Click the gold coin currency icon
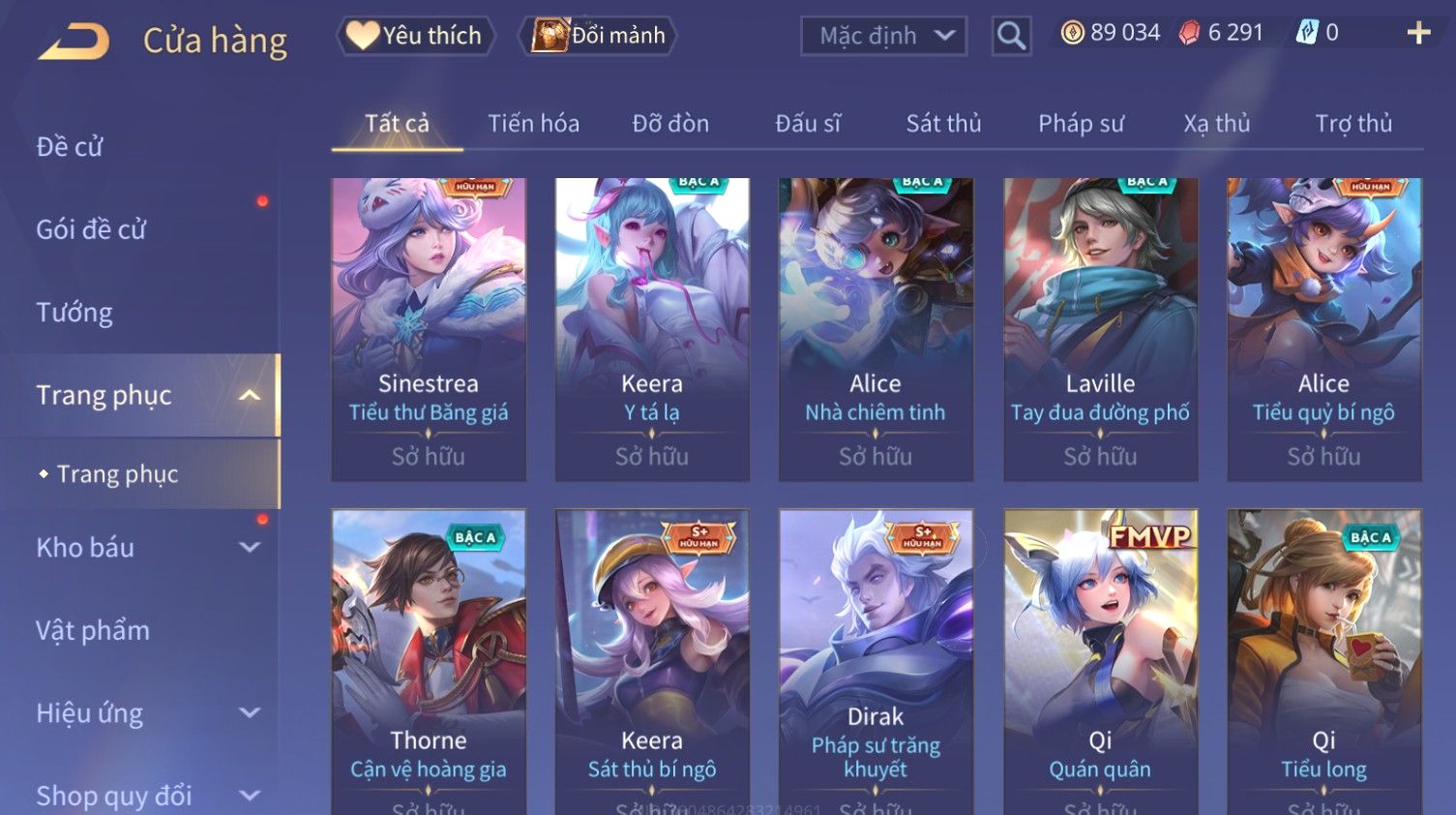This screenshot has width=1456, height=815. (x=1072, y=33)
